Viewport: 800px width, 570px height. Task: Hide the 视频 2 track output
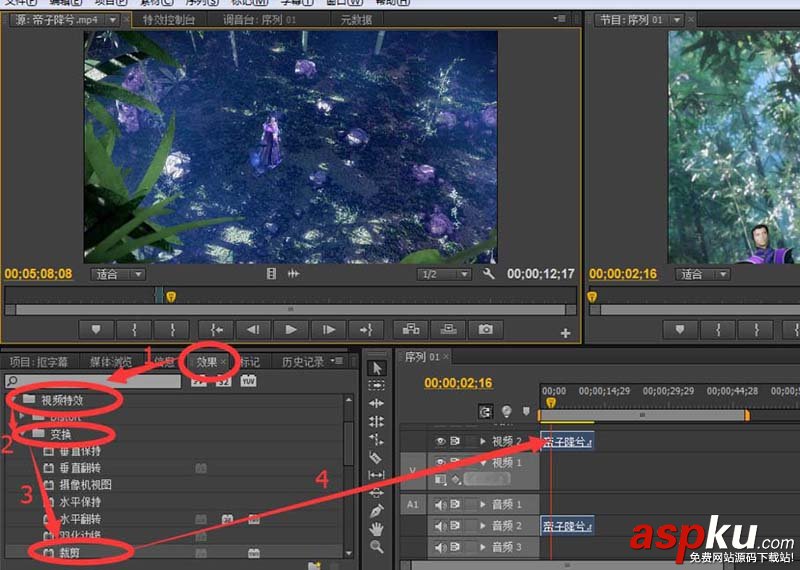tap(440, 441)
